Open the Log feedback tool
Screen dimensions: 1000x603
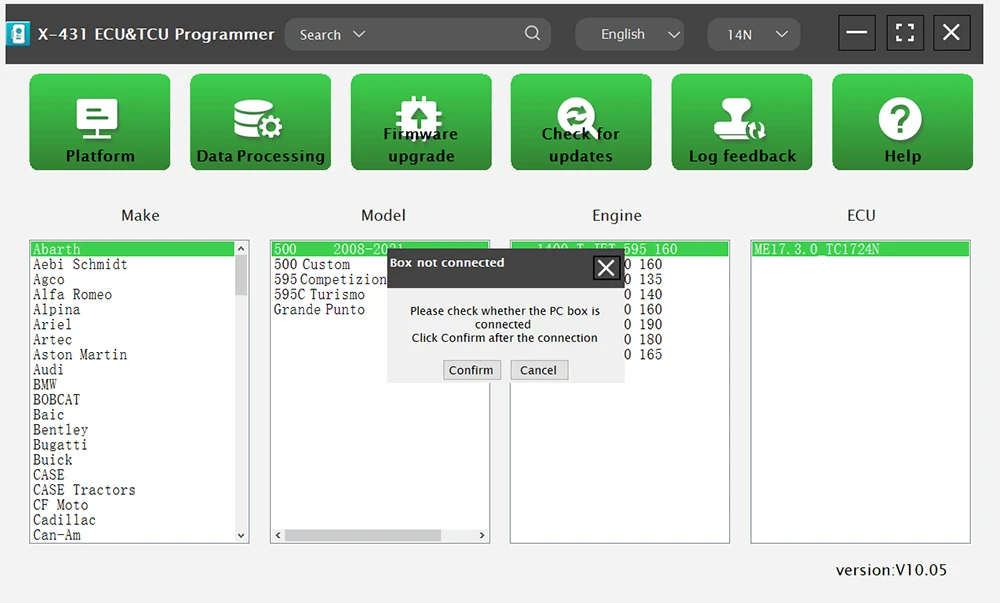742,122
